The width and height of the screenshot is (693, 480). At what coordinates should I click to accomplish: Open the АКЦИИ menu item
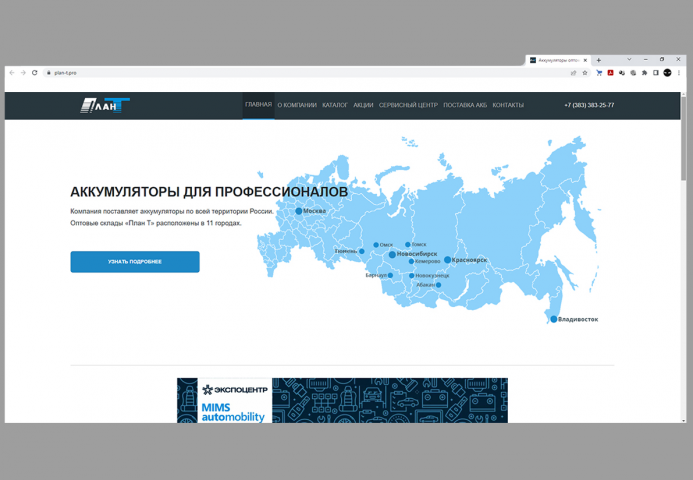point(363,105)
